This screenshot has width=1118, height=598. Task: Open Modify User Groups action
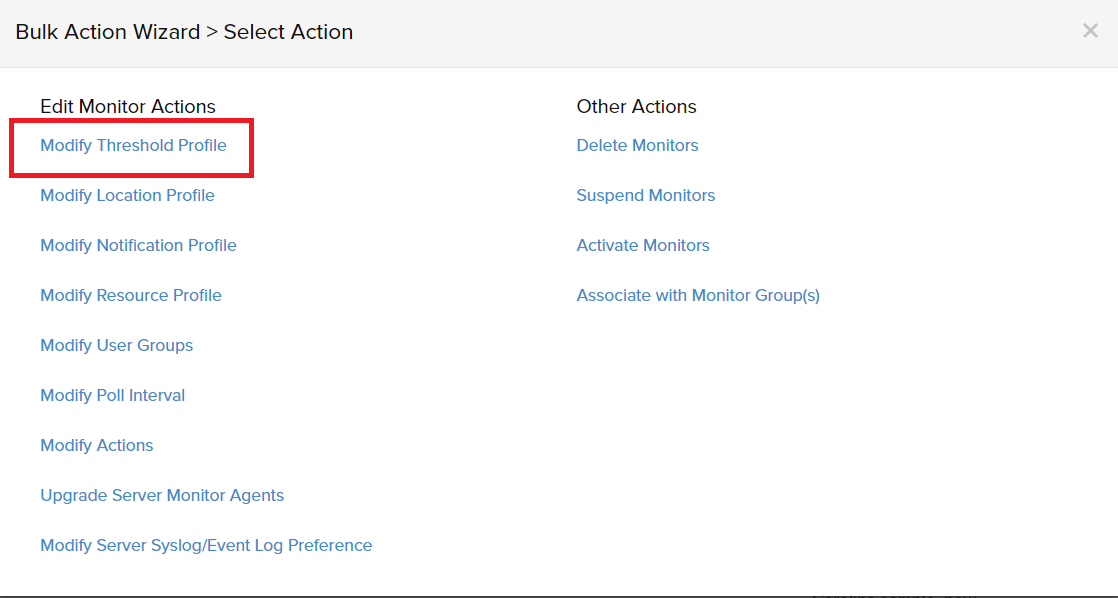pos(116,346)
